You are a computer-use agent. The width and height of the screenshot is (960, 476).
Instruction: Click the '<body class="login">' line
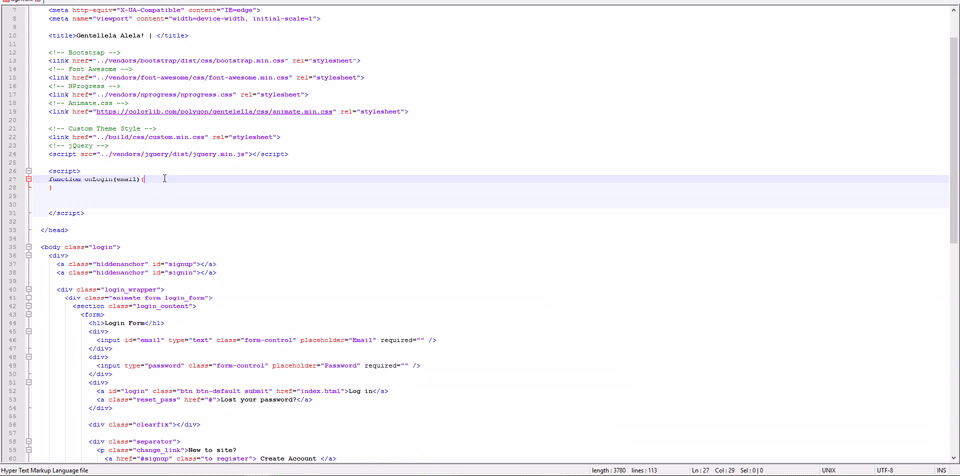click(81, 247)
